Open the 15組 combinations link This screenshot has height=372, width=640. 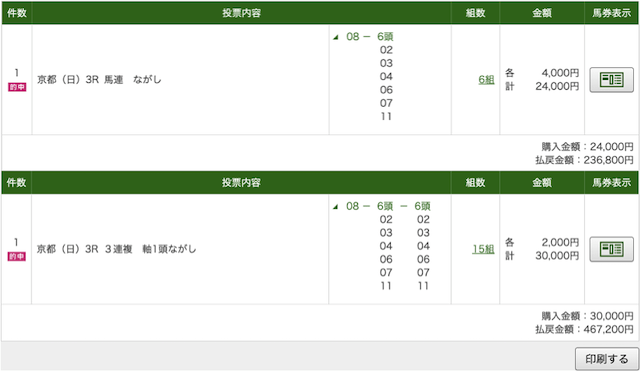(x=483, y=249)
